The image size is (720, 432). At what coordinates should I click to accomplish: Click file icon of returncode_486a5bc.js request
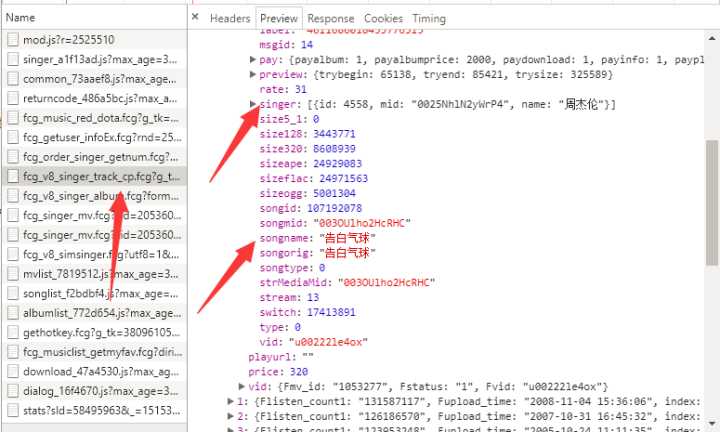(13, 98)
